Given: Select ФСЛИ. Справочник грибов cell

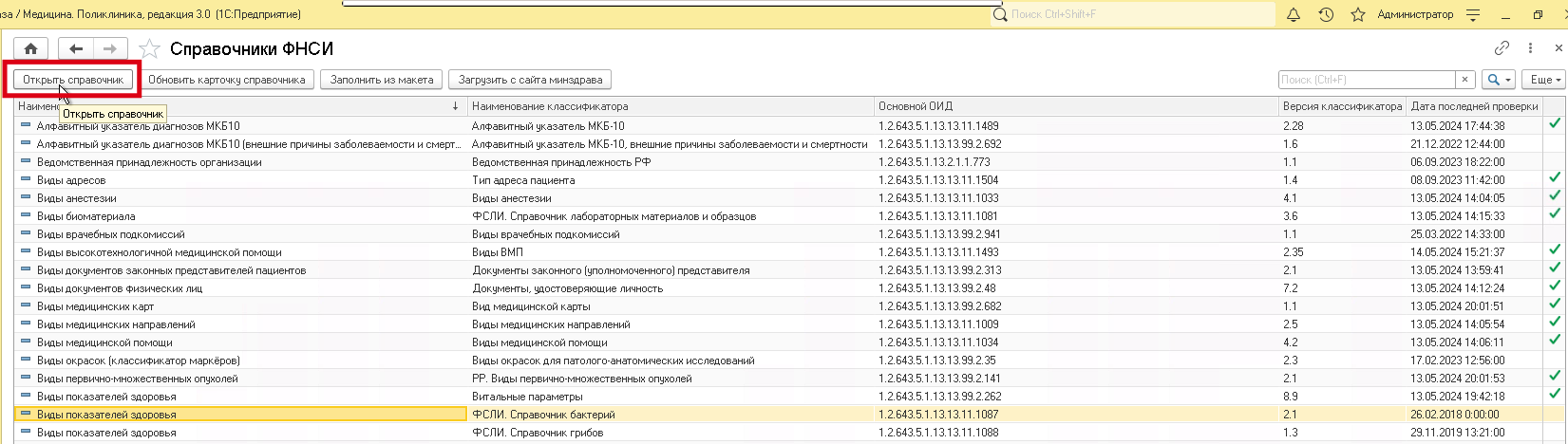Looking at the screenshot, I should [671, 432].
